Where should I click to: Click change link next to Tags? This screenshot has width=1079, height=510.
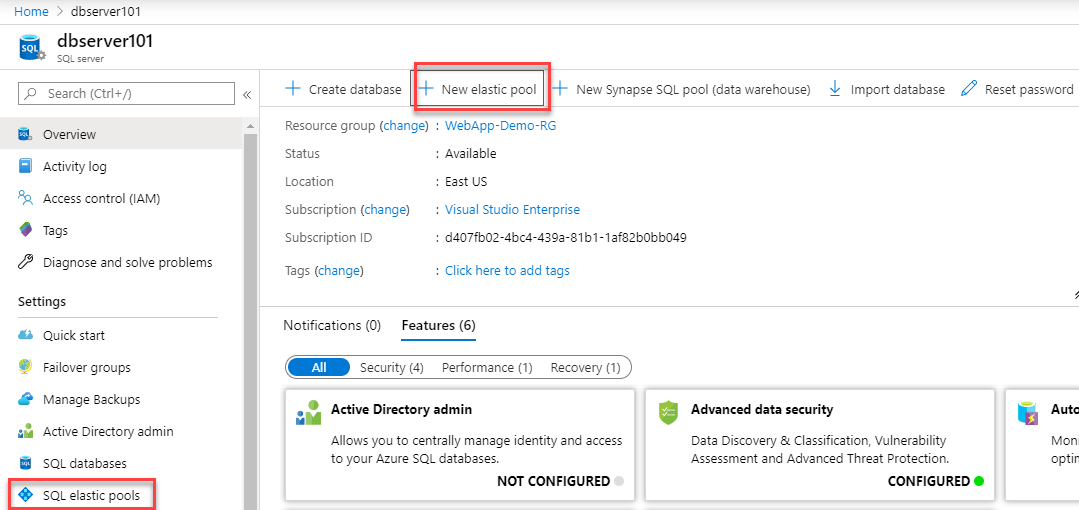[339, 270]
